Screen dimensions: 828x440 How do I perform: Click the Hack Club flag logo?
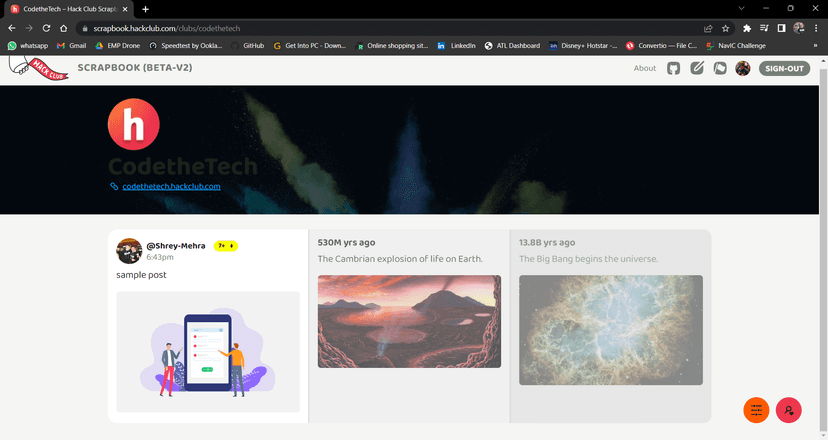pyautogui.click(x=38, y=68)
